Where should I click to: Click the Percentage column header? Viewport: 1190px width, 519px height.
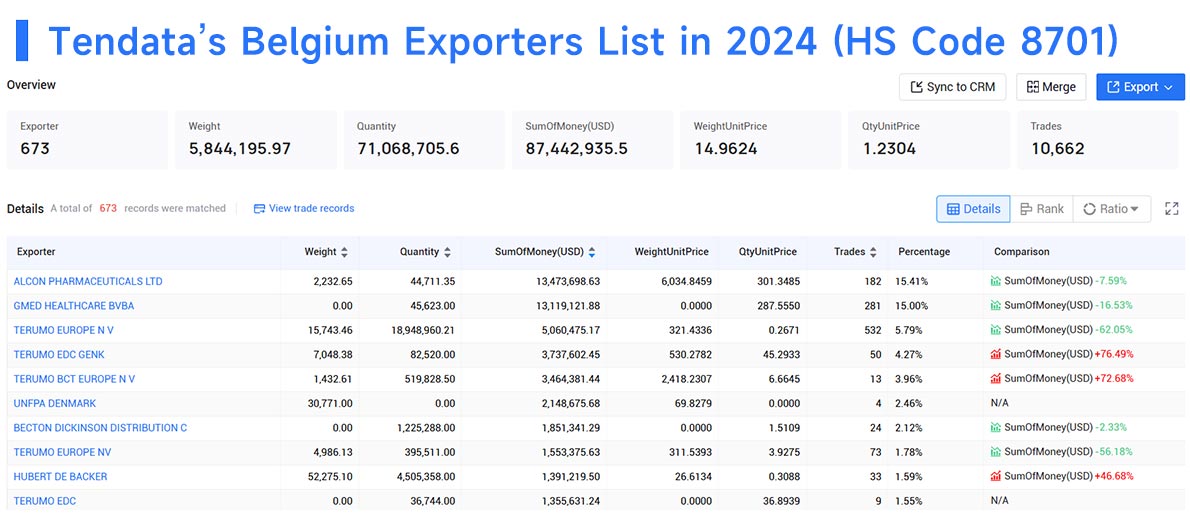pos(924,252)
